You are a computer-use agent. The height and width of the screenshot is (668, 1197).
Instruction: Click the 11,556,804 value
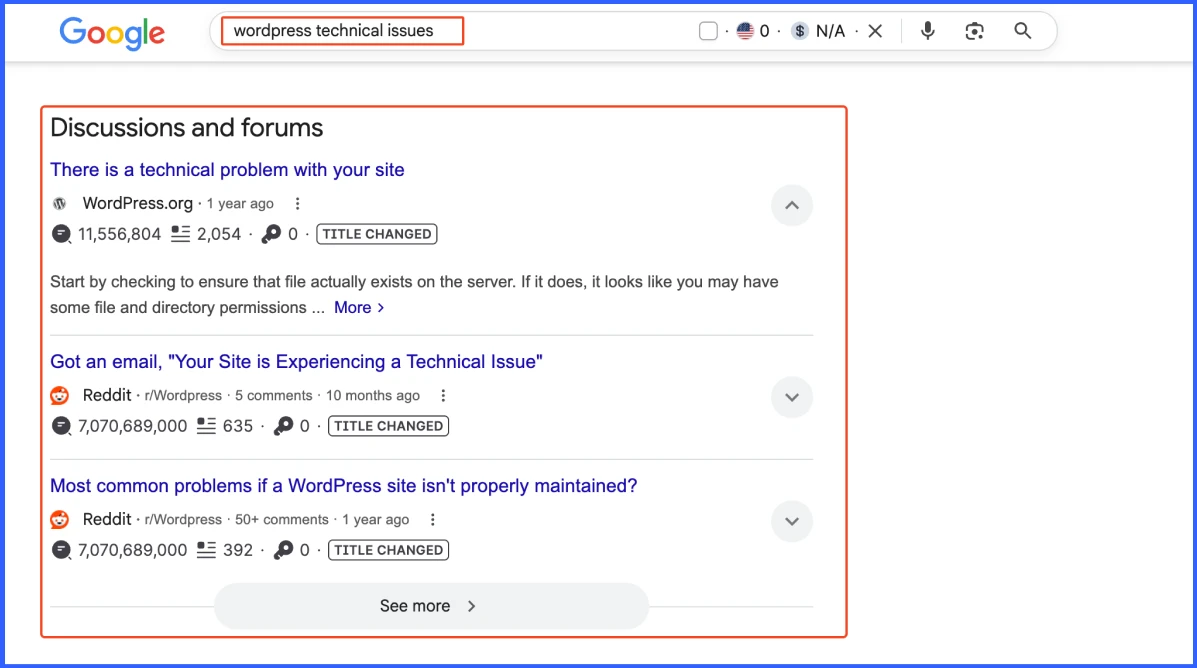pos(120,234)
